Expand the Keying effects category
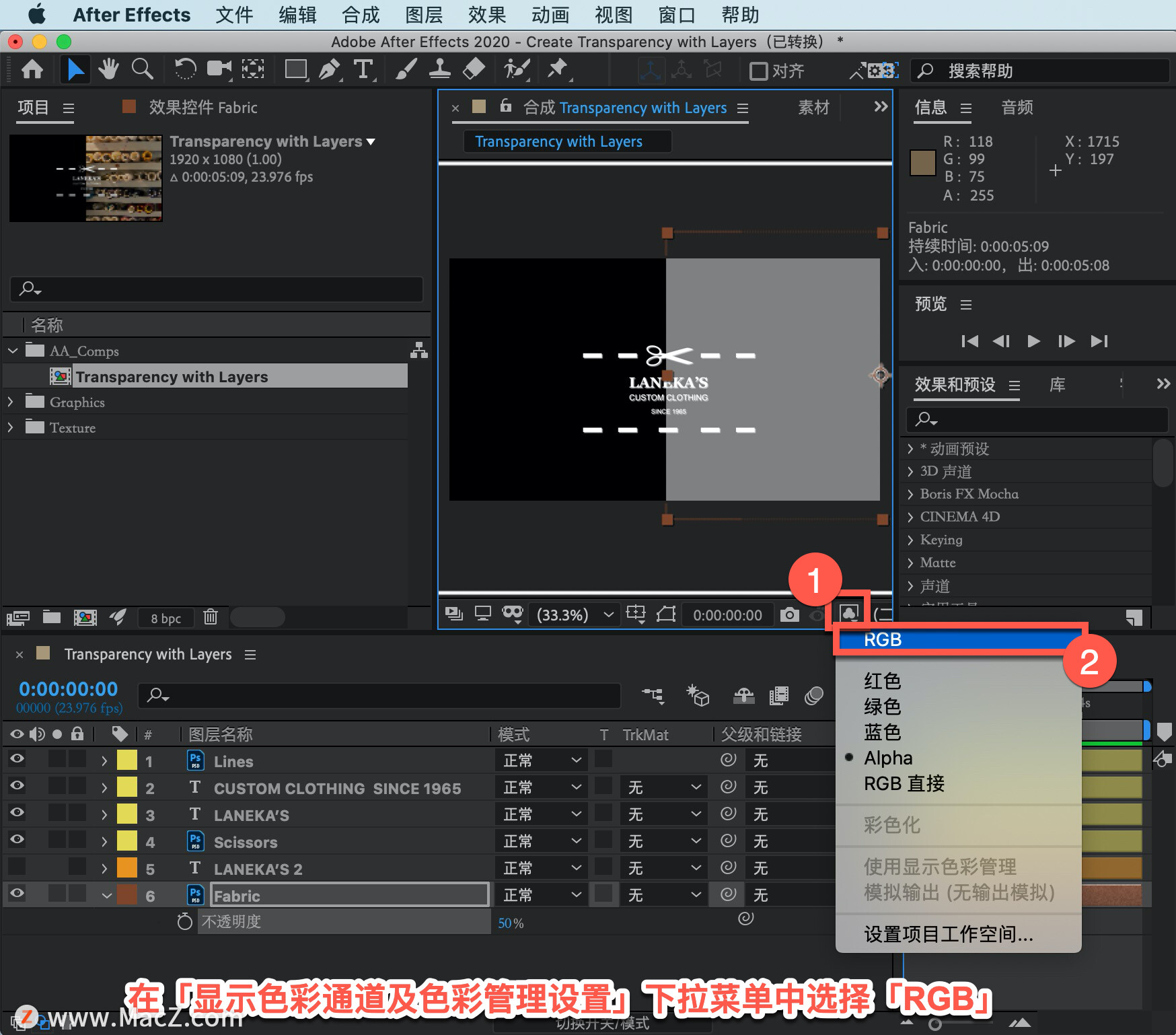 click(910, 540)
